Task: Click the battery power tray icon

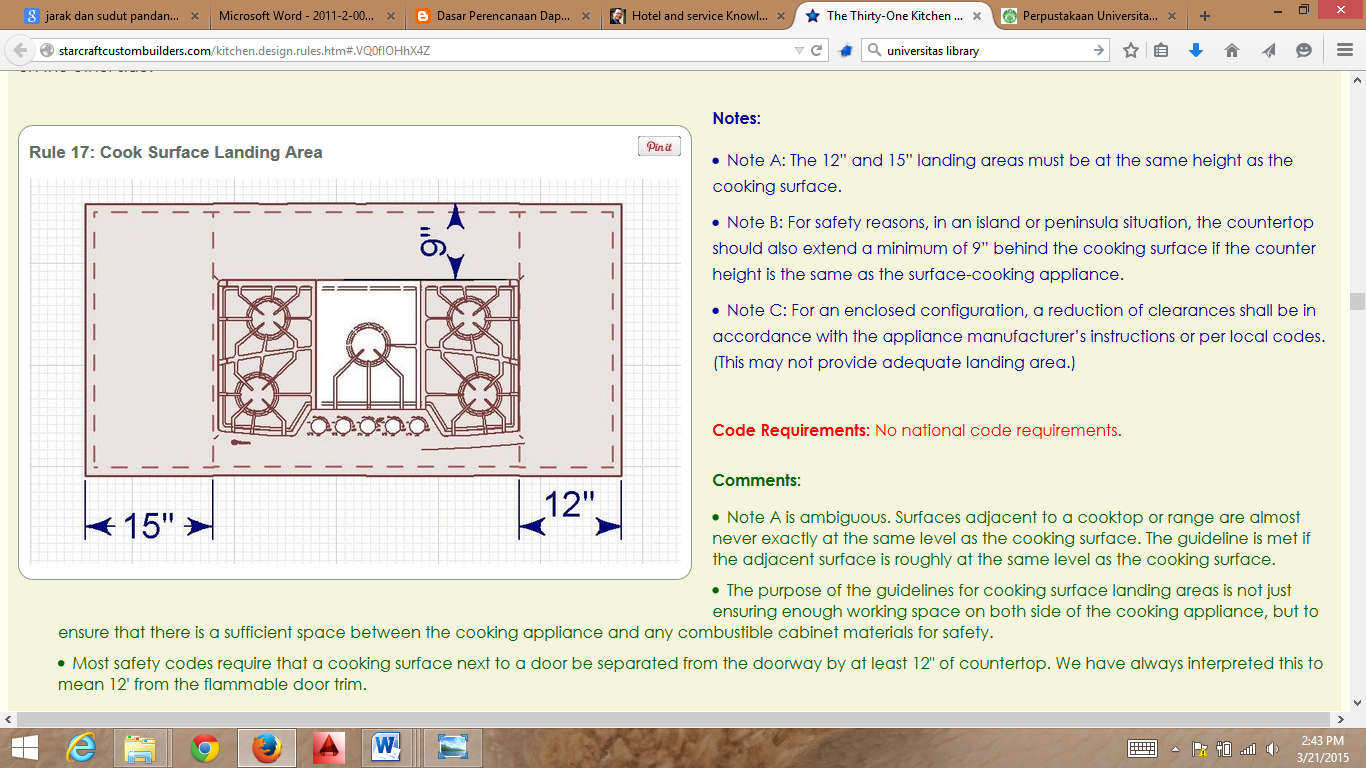Action: 1224,748
